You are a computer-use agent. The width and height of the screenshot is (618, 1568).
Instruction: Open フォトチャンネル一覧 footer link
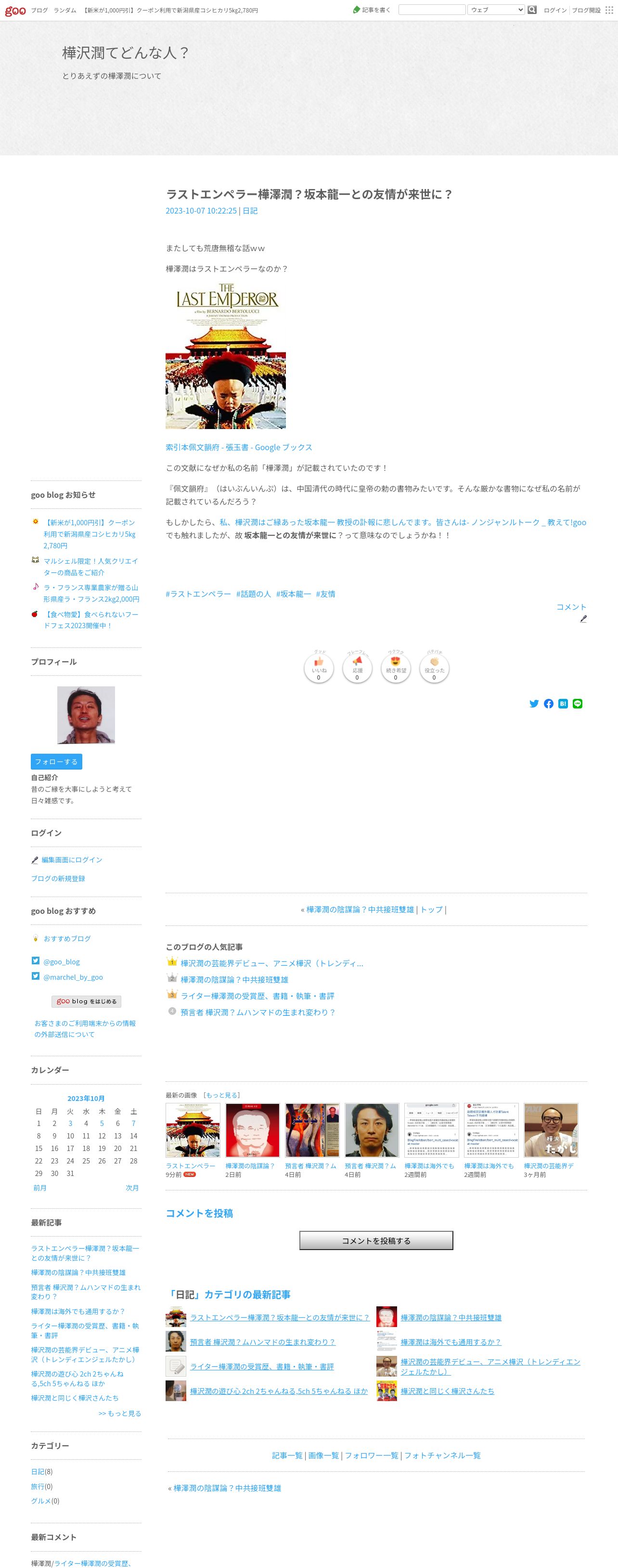click(442, 1455)
